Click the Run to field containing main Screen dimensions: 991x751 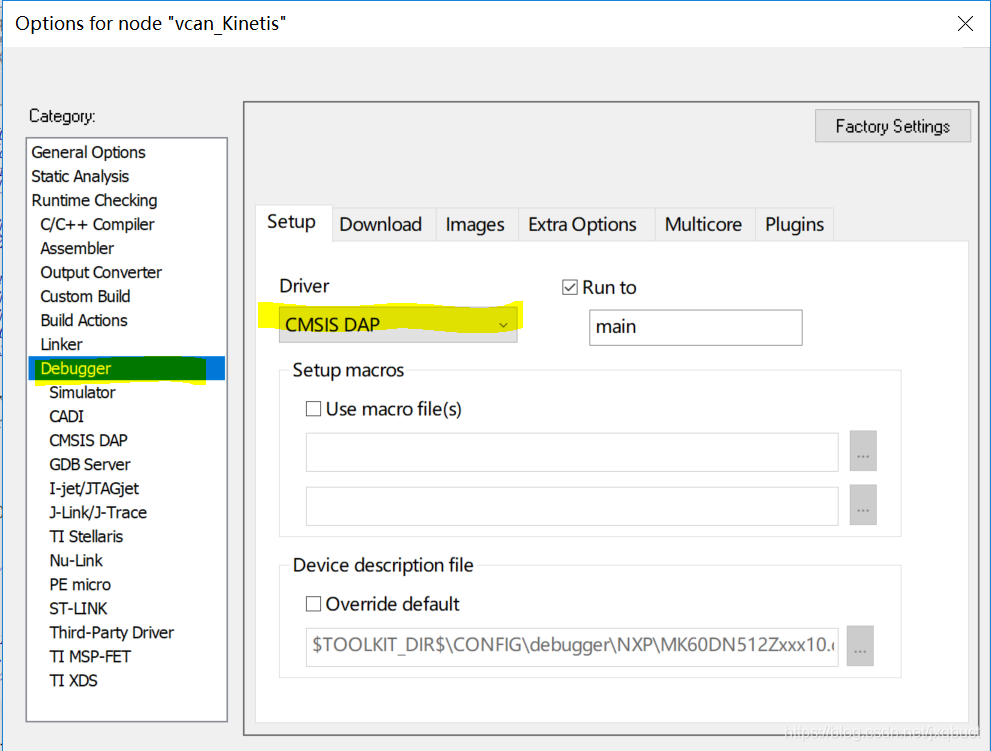coord(696,327)
